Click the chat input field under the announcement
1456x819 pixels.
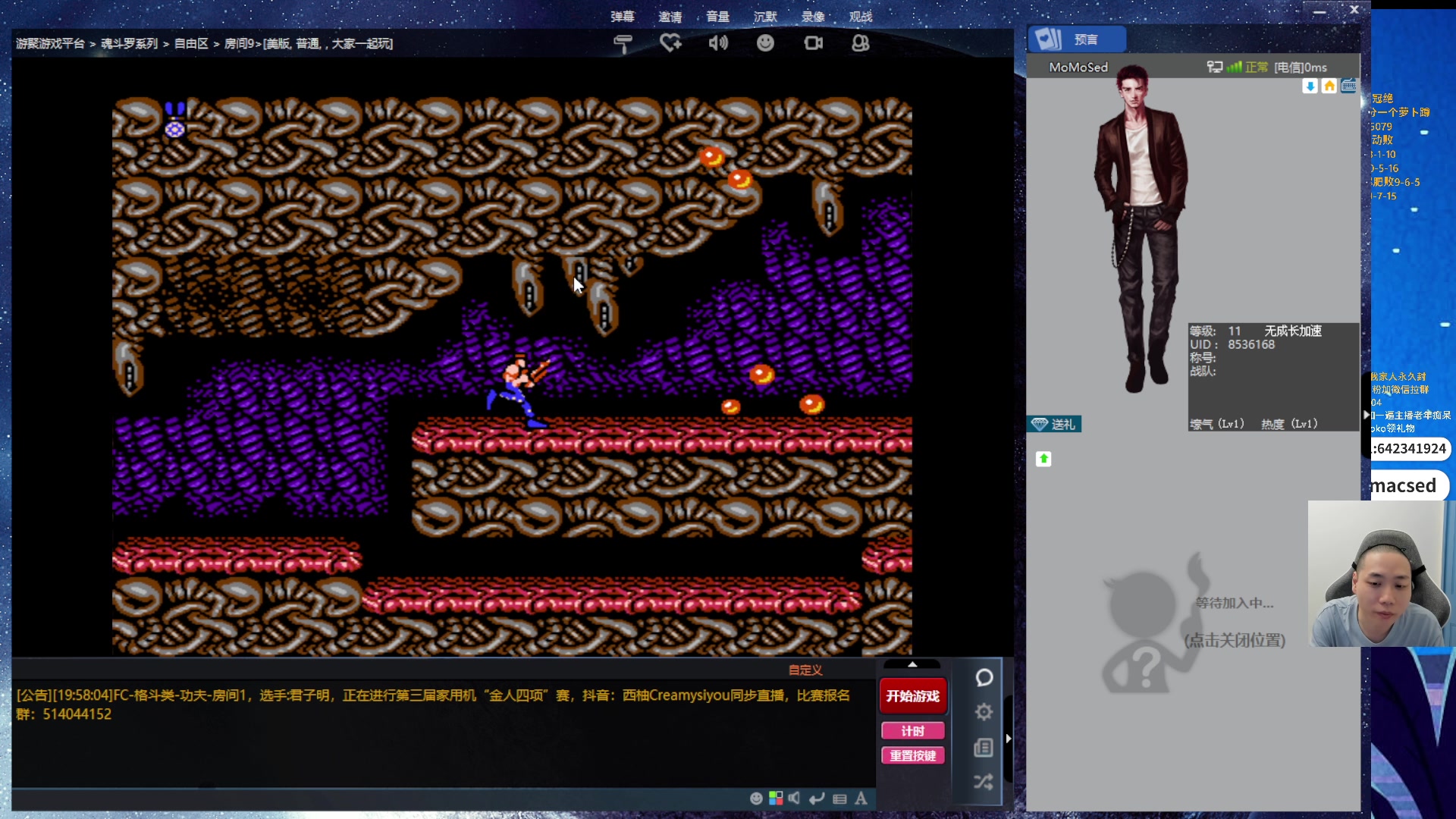click(x=379, y=799)
